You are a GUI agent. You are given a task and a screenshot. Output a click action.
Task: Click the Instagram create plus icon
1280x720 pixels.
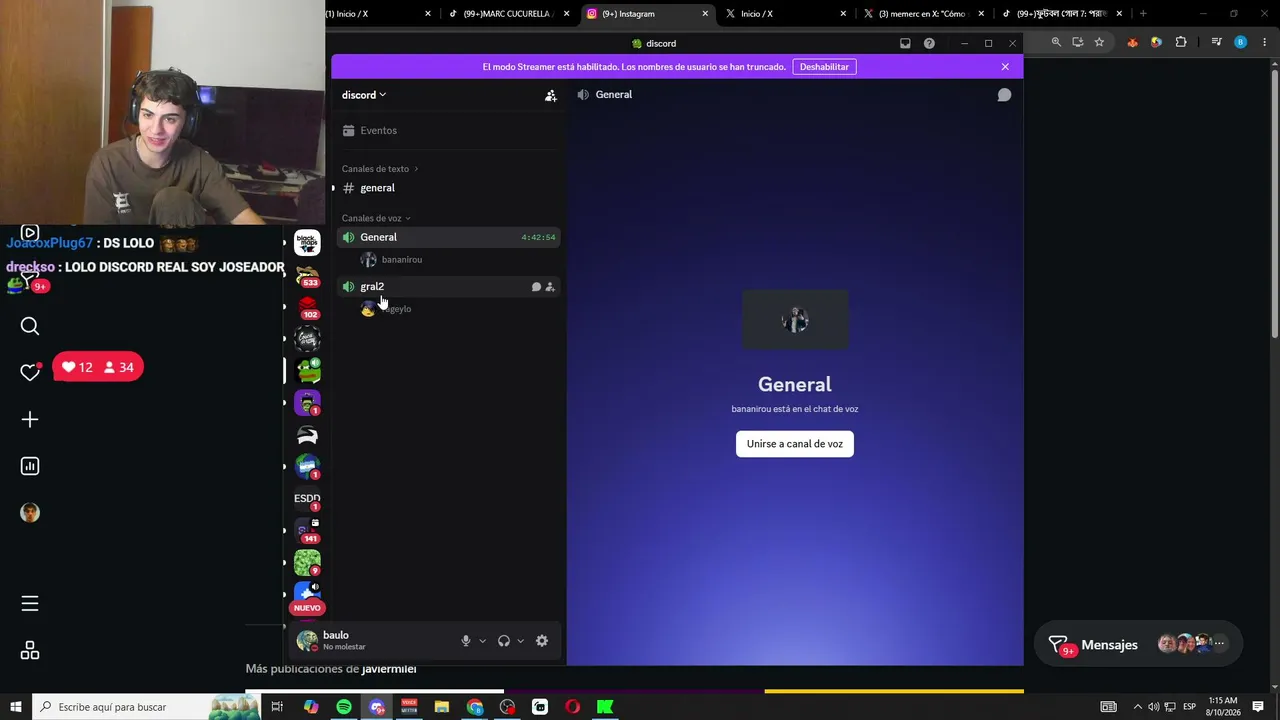(x=30, y=420)
